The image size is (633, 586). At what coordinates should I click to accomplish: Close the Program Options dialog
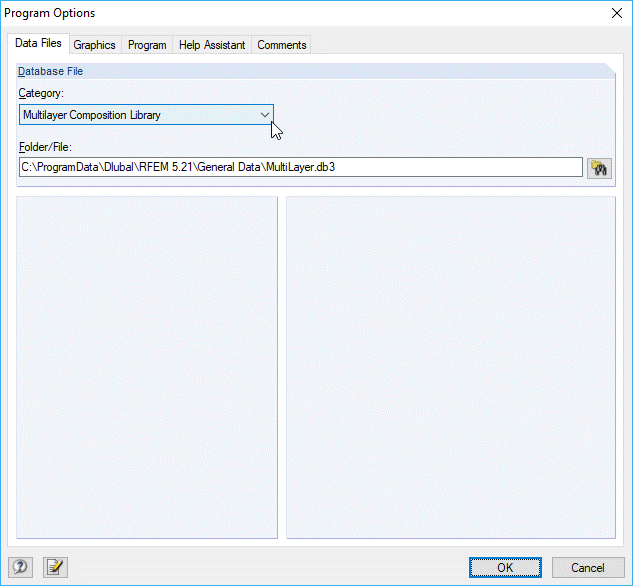click(x=616, y=13)
